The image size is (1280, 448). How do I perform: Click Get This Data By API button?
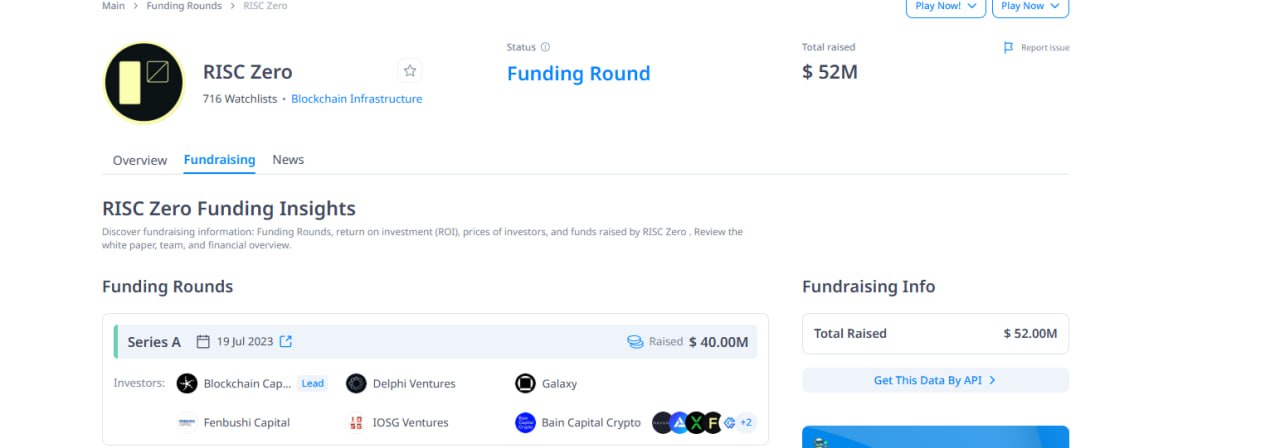[935, 380]
